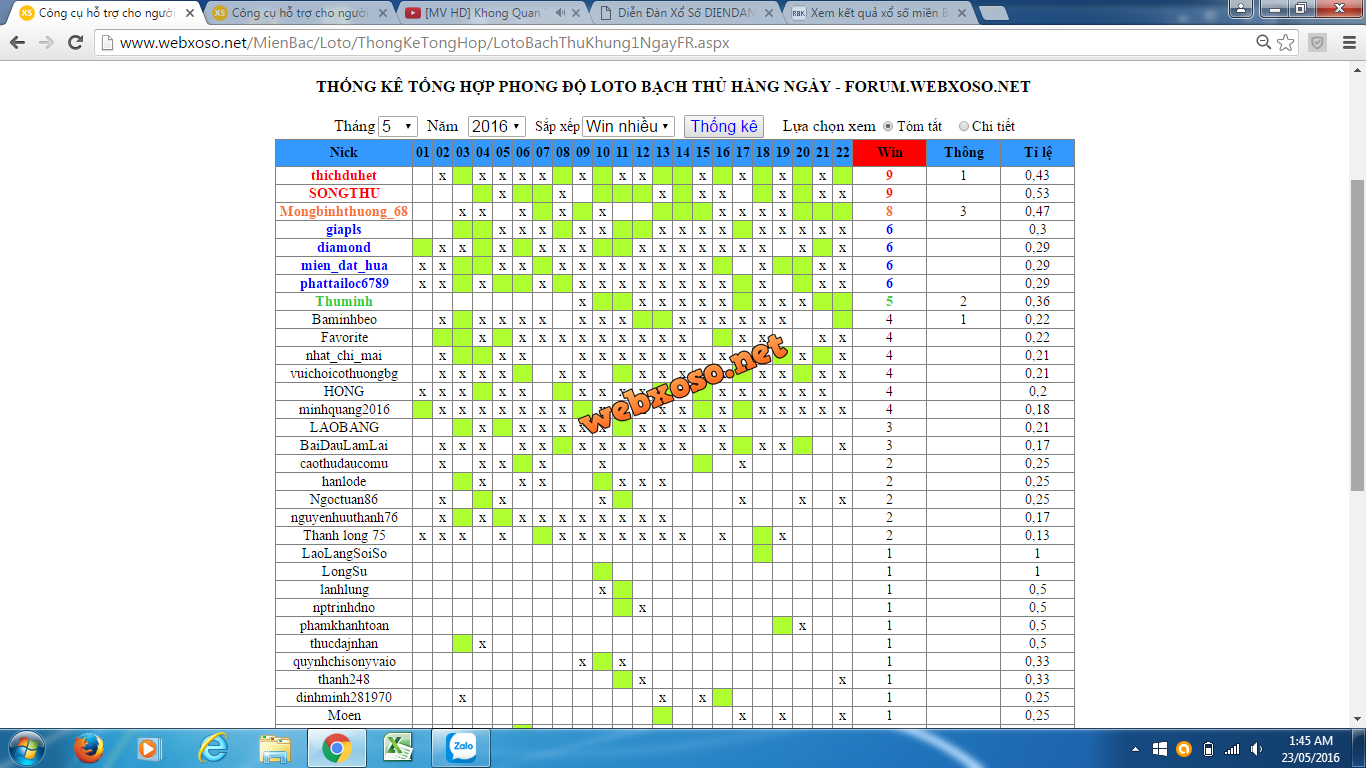
Task: Click the "thichduhet" nick name
Action: point(343,175)
